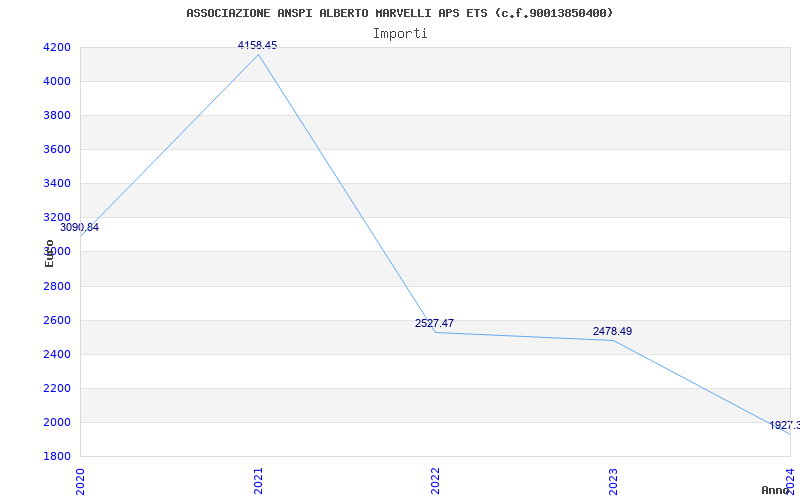Image resolution: width=800 pixels, height=500 pixels.
Task: Click the 4000 y-axis value
Action: [57, 82]
